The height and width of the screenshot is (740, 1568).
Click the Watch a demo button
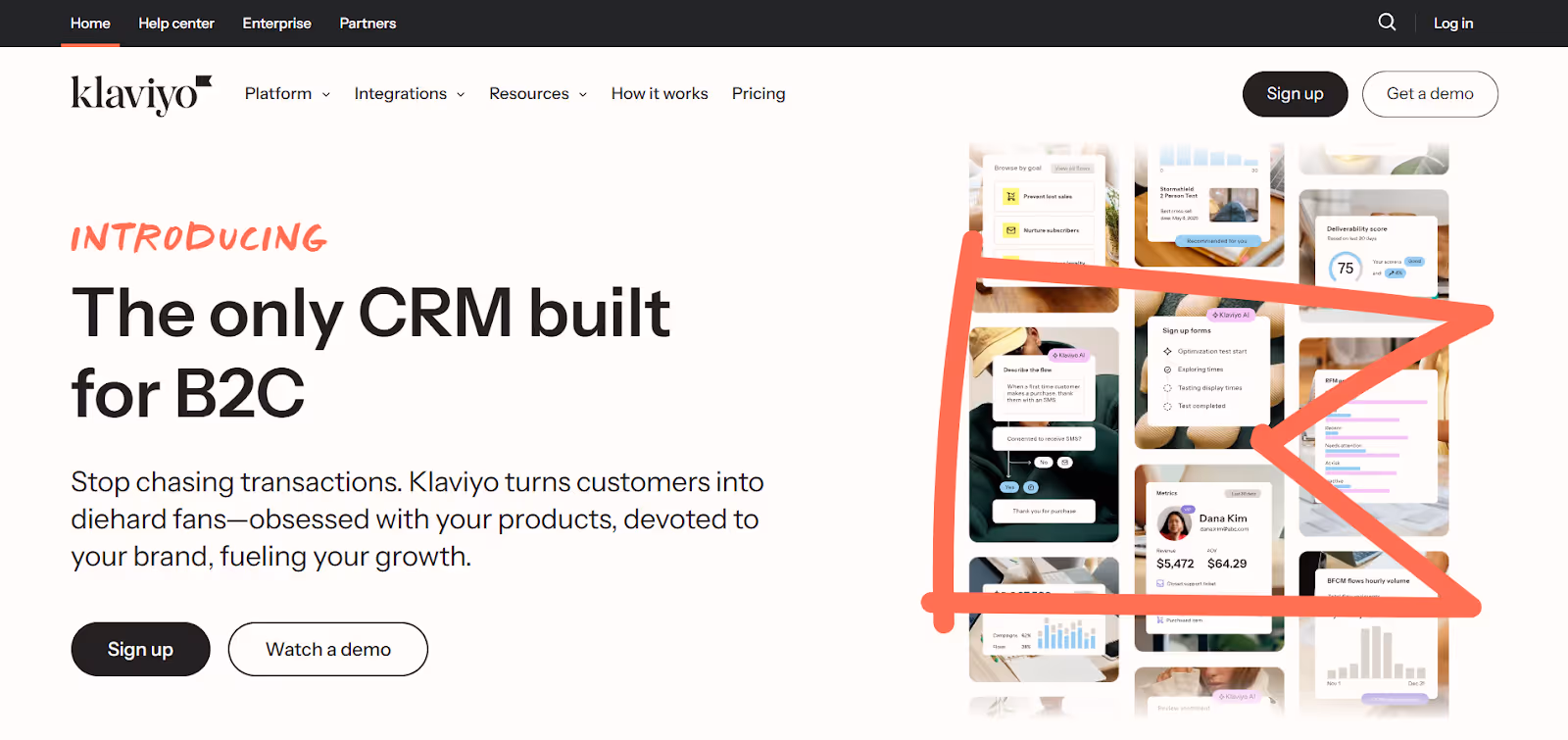click(328, 649)
